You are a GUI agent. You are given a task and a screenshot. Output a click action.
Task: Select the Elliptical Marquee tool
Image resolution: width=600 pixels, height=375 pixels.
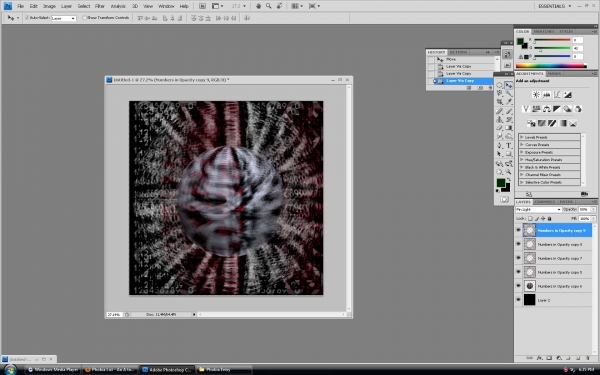[x=500, y=85]
